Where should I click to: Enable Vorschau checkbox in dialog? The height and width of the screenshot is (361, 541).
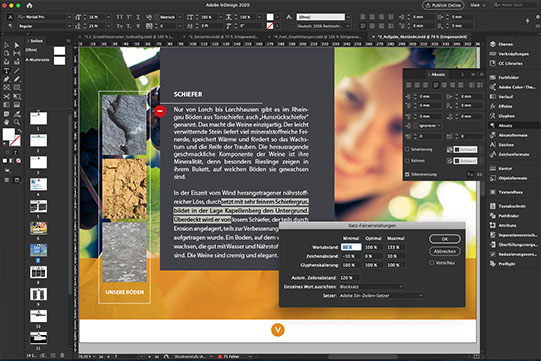(x=432, y=263)
